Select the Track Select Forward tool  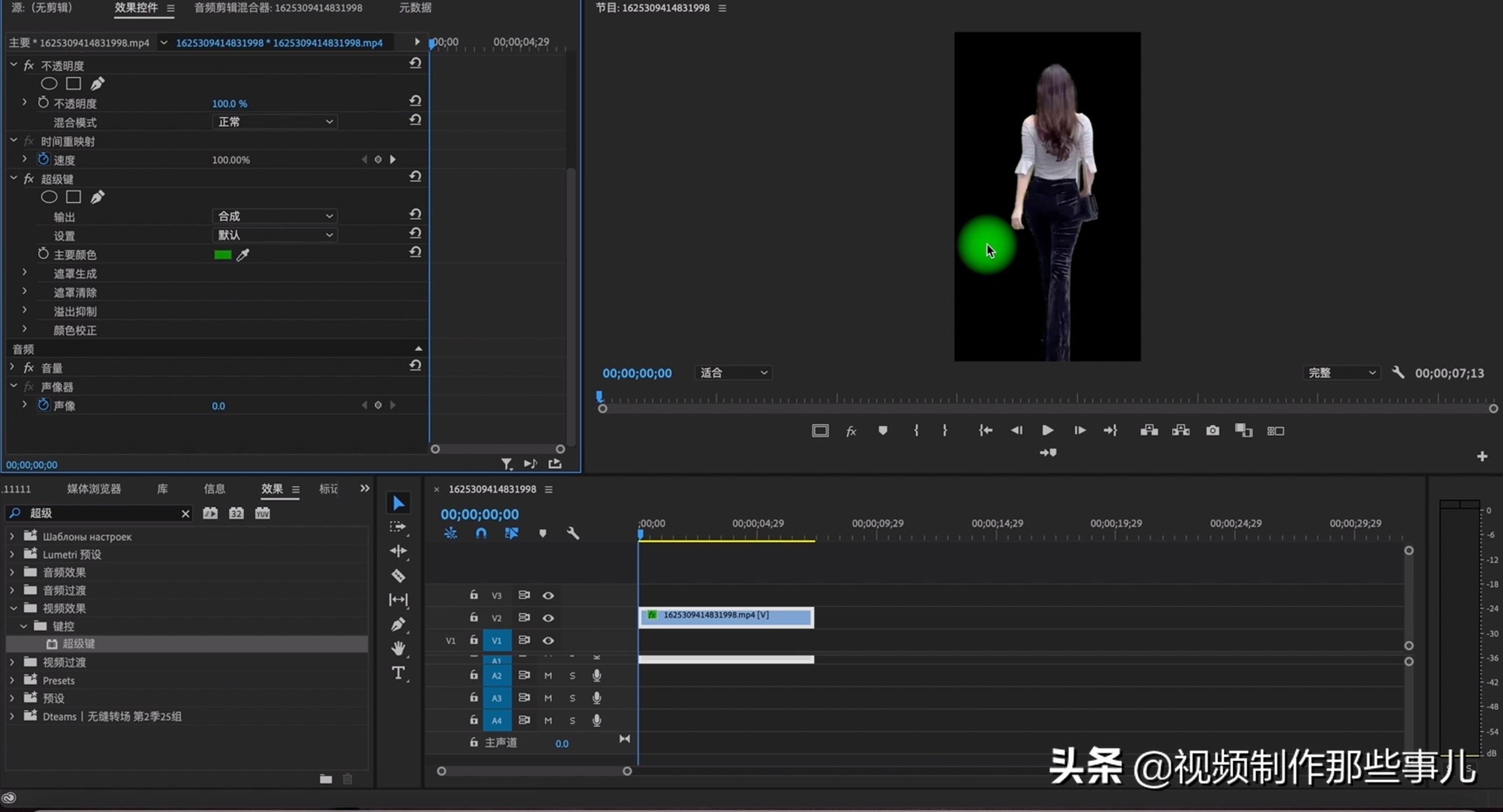pyautogui.click(x=398, y=527)
